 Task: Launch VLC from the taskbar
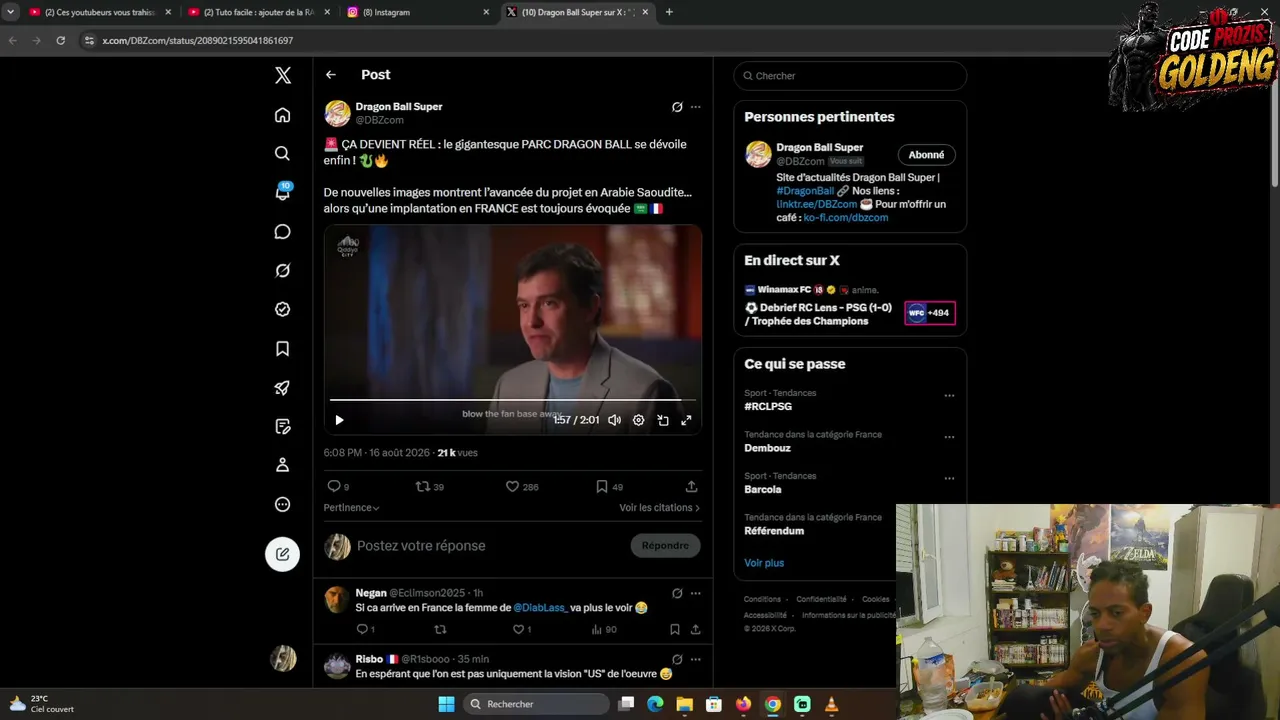coord(831,704)
